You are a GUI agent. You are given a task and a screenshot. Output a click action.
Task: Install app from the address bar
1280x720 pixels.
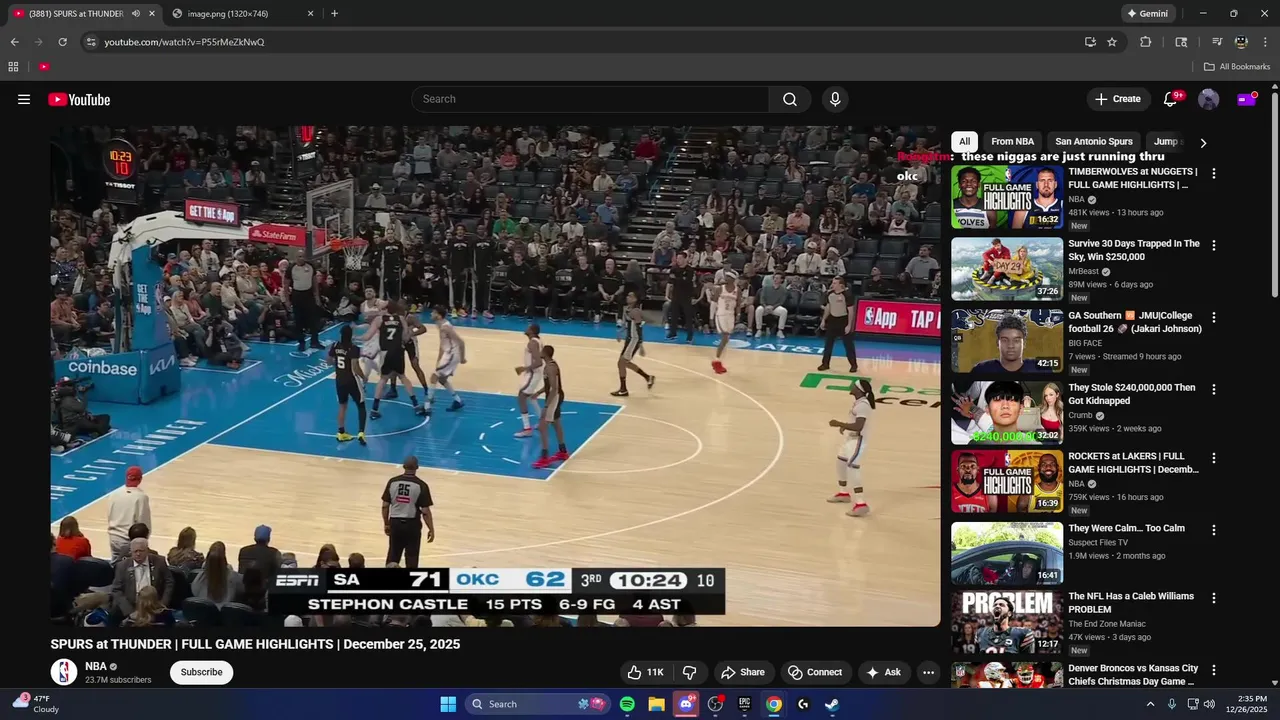(x=1090, y=42)
